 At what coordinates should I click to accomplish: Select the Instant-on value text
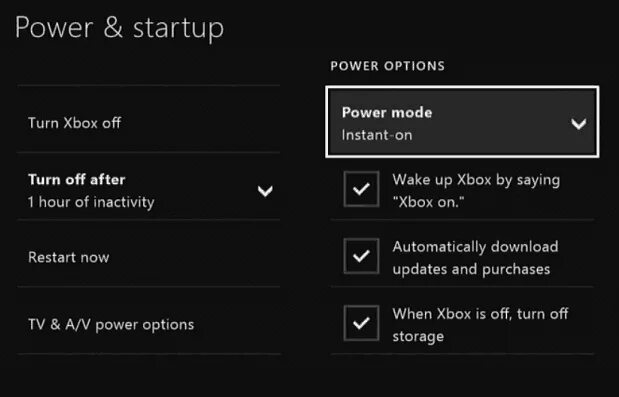point(377,135)
